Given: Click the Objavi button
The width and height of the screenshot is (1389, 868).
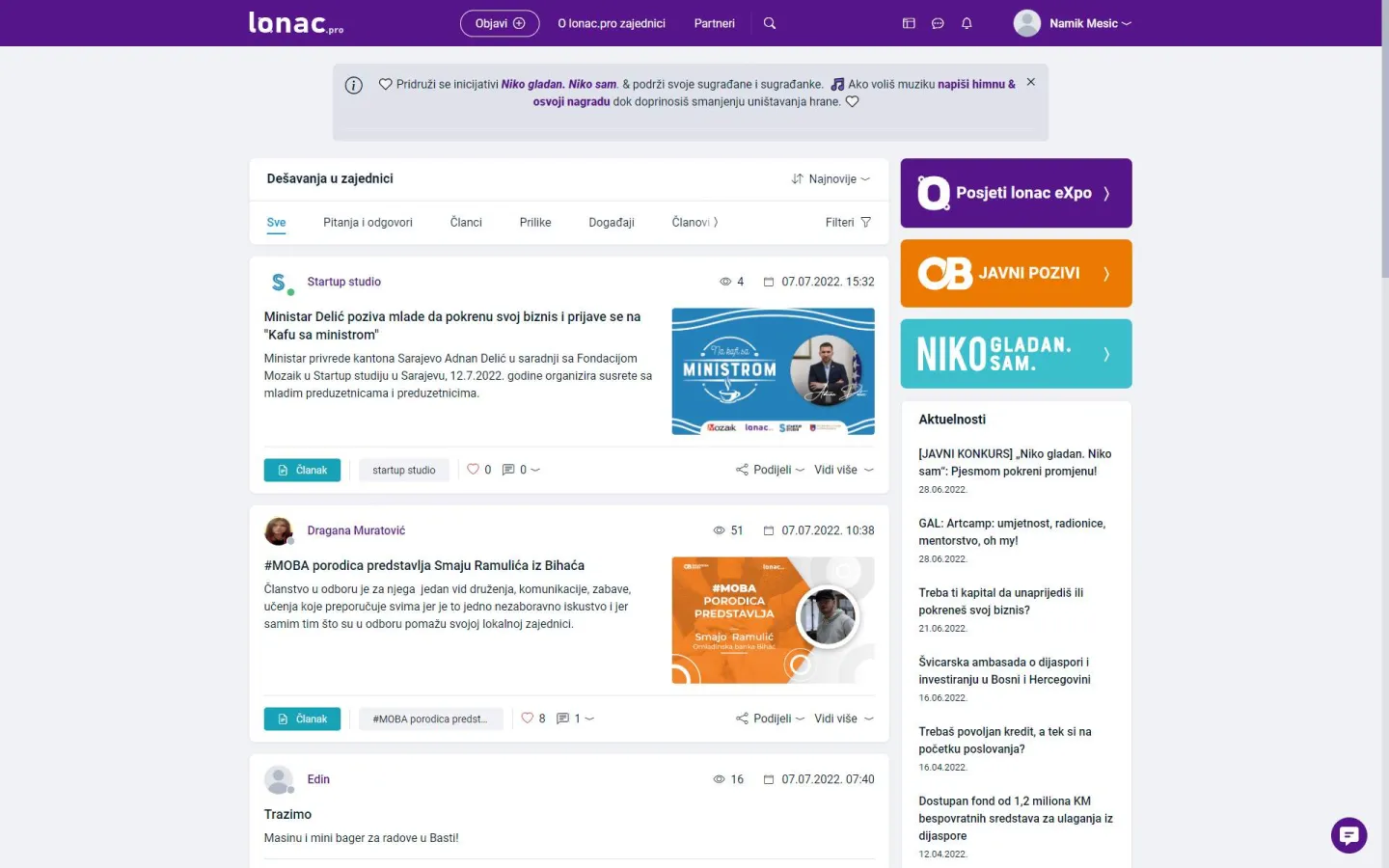Looking at the screenshot, I should 500,23.
